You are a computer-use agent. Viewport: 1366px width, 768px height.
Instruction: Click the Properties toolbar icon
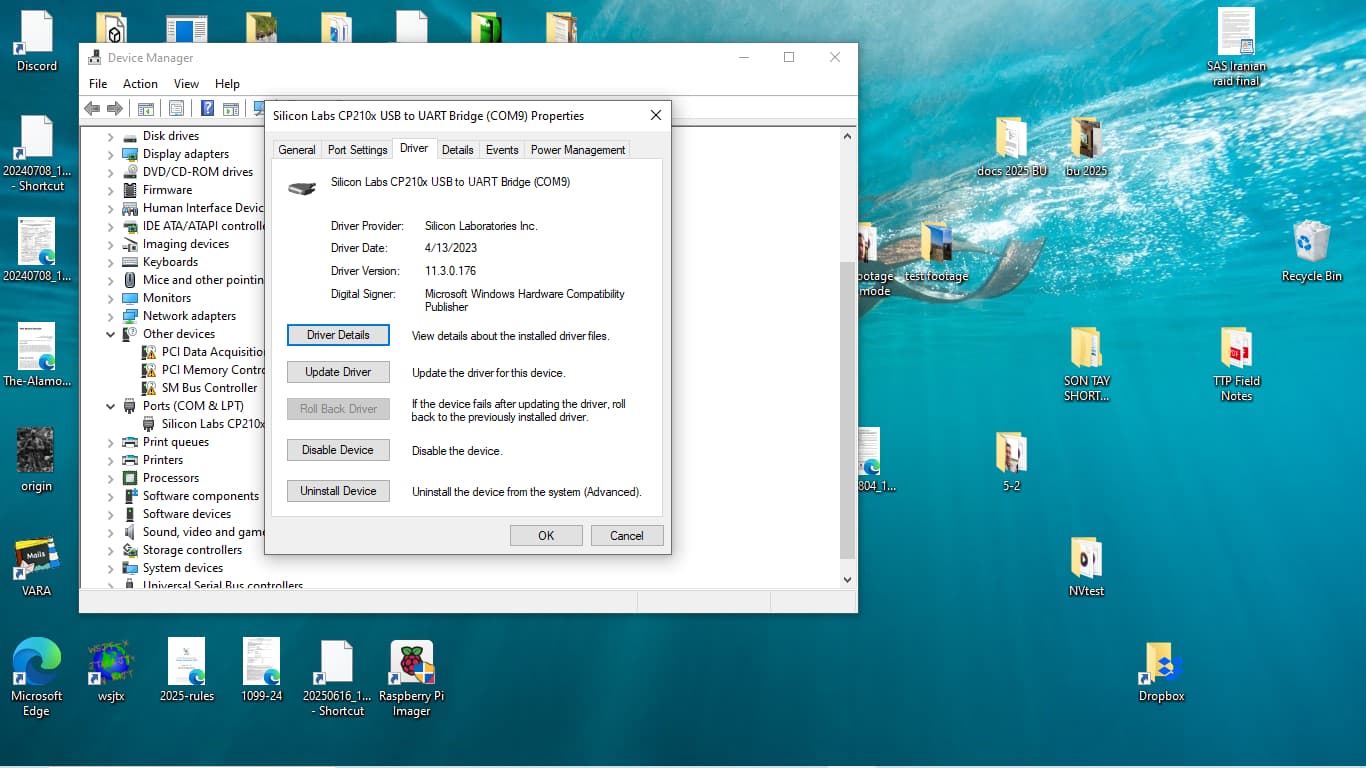point(176,109)
